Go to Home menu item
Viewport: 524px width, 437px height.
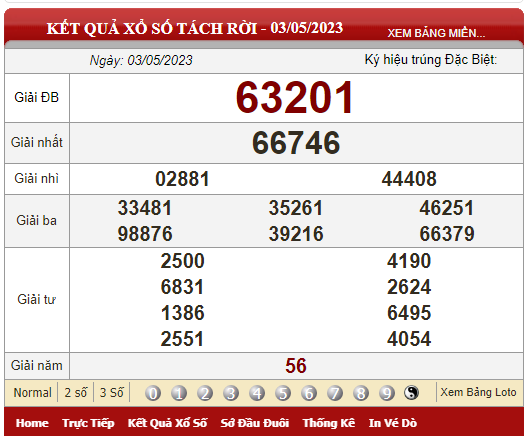[x=32, y=423]
